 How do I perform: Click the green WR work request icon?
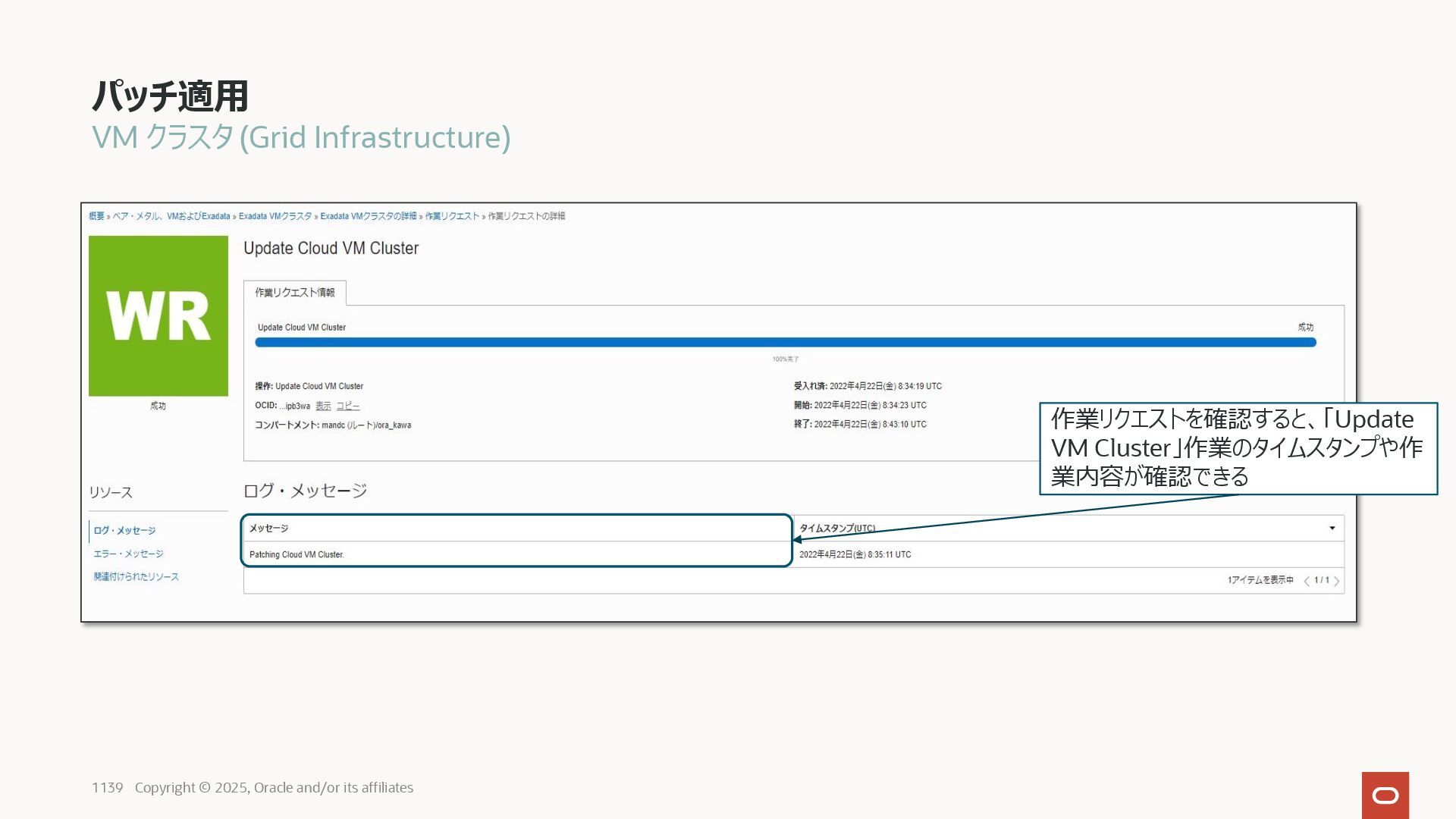(x=158, y=315)
